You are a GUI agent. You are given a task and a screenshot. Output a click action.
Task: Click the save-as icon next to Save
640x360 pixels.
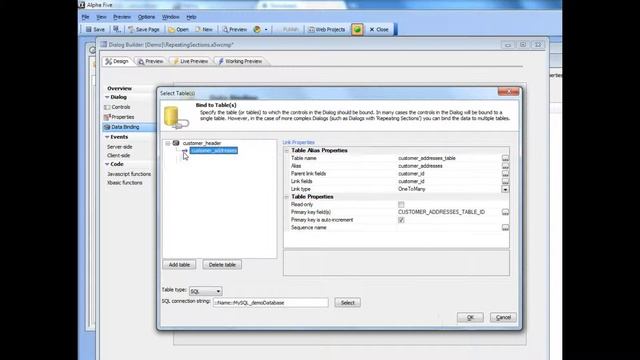(117, 29)
